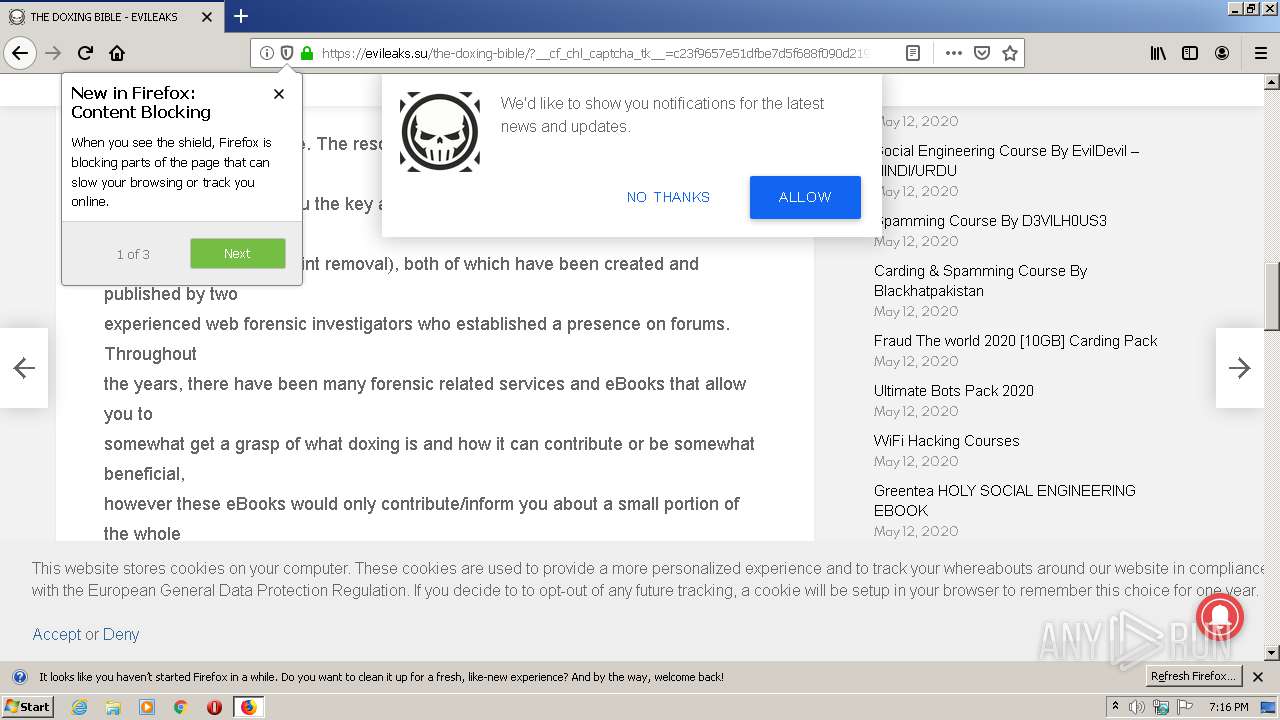Click Refresh Firefox button
Screen dimensions: 1280x720
(x=1194, y=676)
